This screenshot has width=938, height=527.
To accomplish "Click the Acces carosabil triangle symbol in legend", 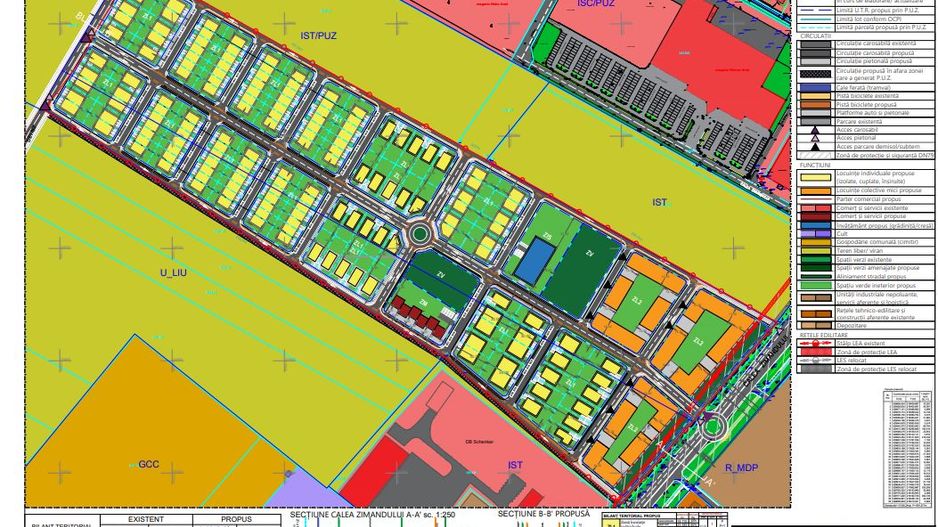I will pyautogui.click(x=815, y=130).
